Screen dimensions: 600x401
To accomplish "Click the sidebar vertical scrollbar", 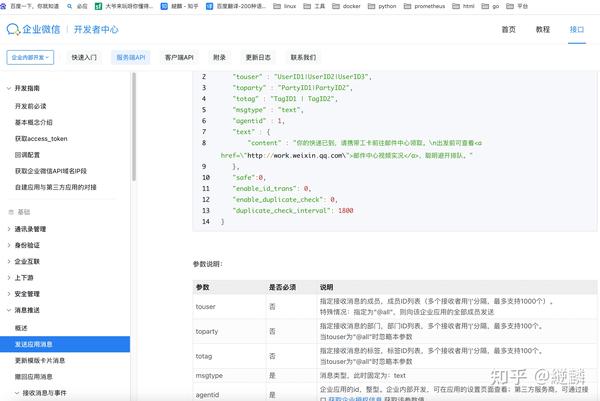I will (134, 126).
